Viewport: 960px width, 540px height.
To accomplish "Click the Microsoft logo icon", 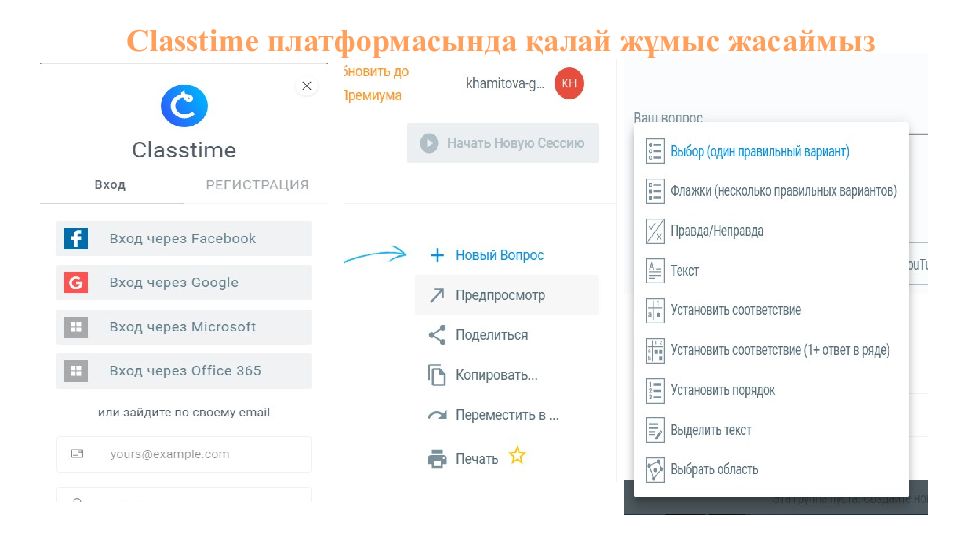I will (x=76, y=327).
